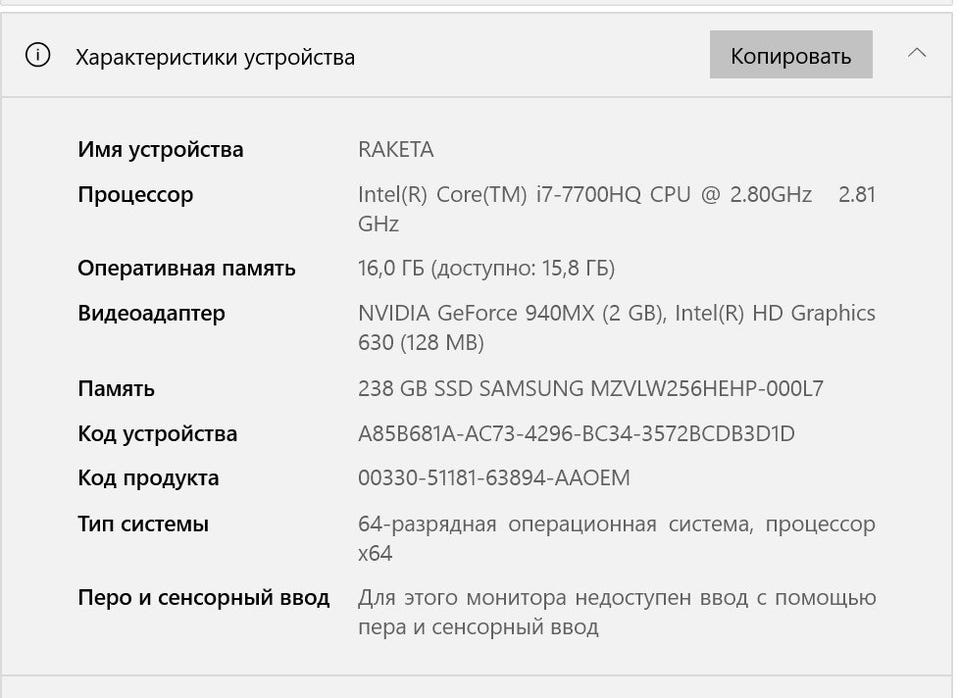The image size is (960, 698).
Task: Click the Память label
Action: pyautogui.click(x=116, y=388)
